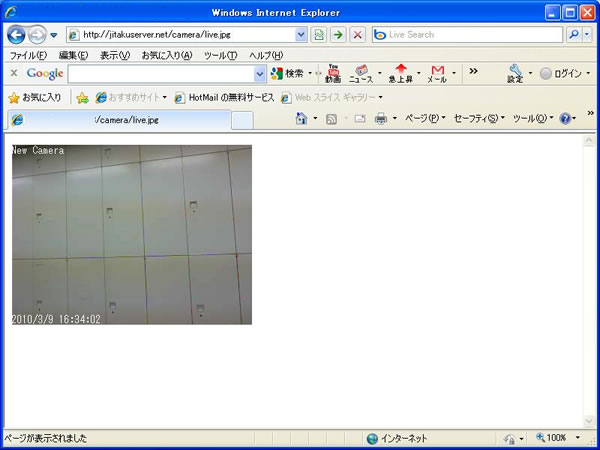Open the お気に入り(A) menu
This screenshot has height=450, width=600.
pyautogui.click(x=167, y=55)
